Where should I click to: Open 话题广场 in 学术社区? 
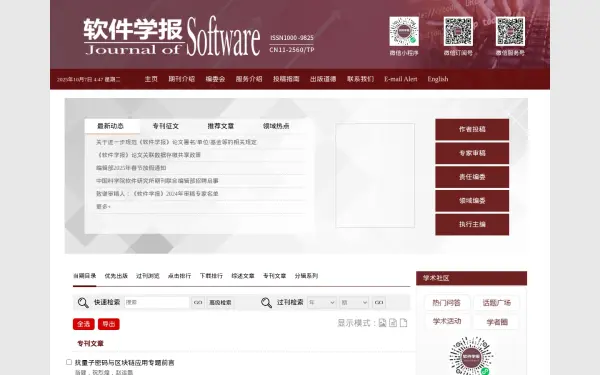coord(496,303)
